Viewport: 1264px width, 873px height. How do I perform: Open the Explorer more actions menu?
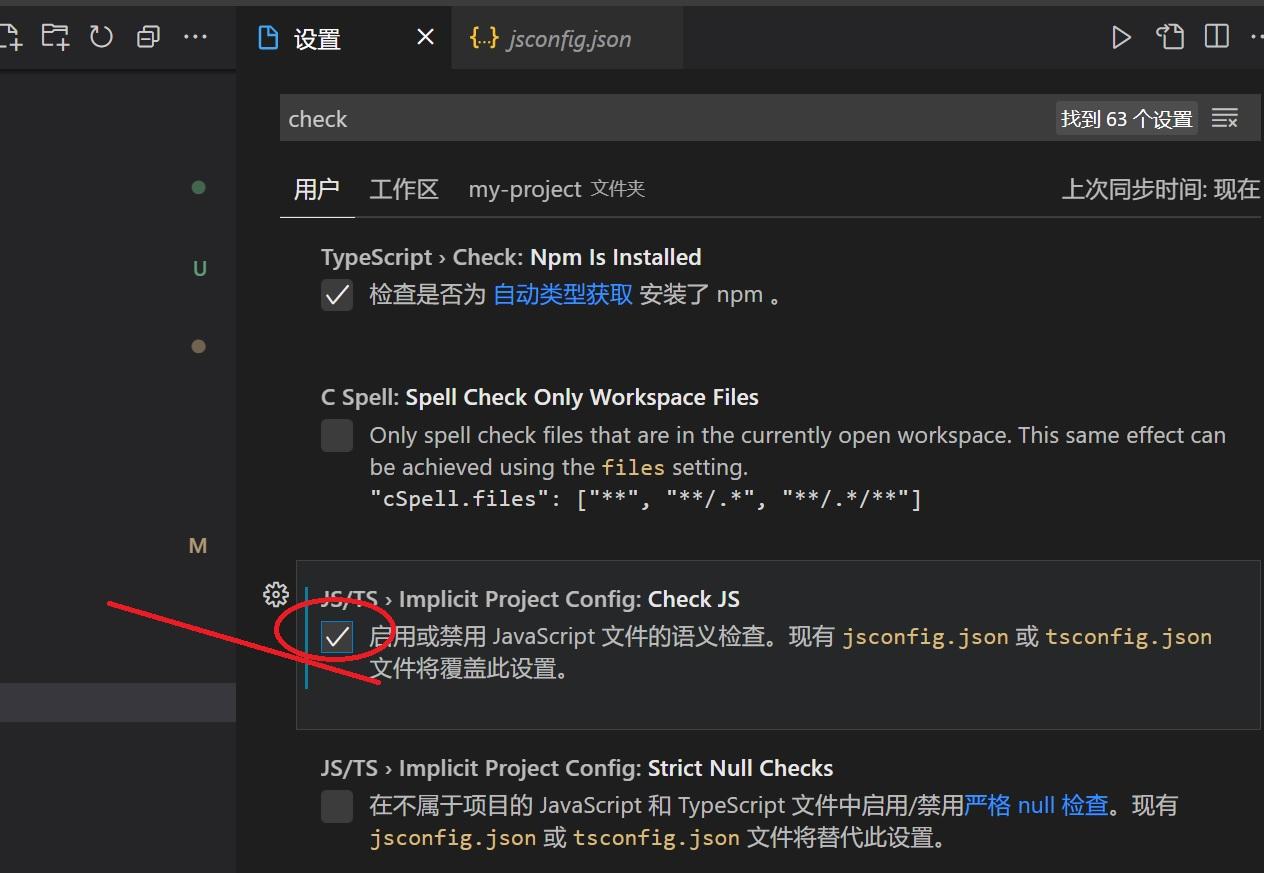196,36
